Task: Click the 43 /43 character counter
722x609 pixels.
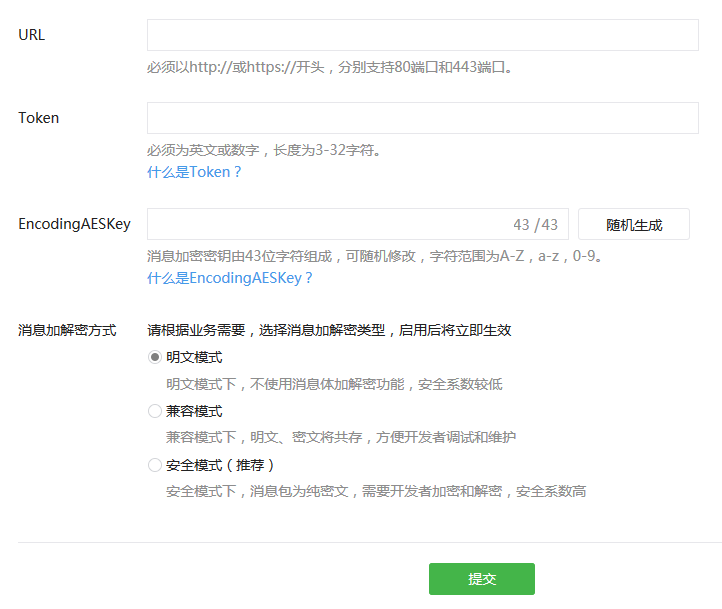Action: 535,225
